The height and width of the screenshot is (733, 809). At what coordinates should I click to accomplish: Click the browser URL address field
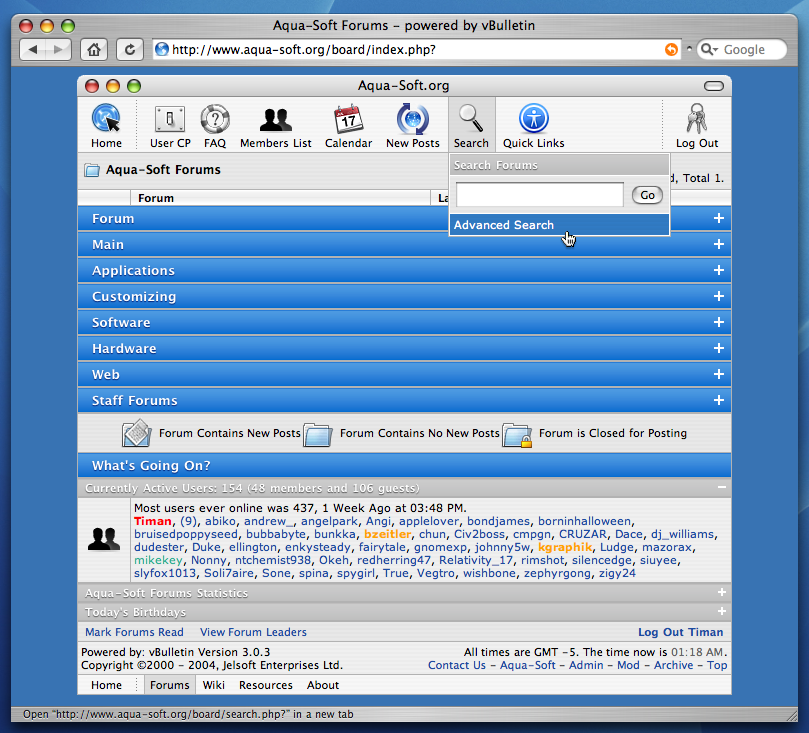pyautogui.click(x=417, y=50)
